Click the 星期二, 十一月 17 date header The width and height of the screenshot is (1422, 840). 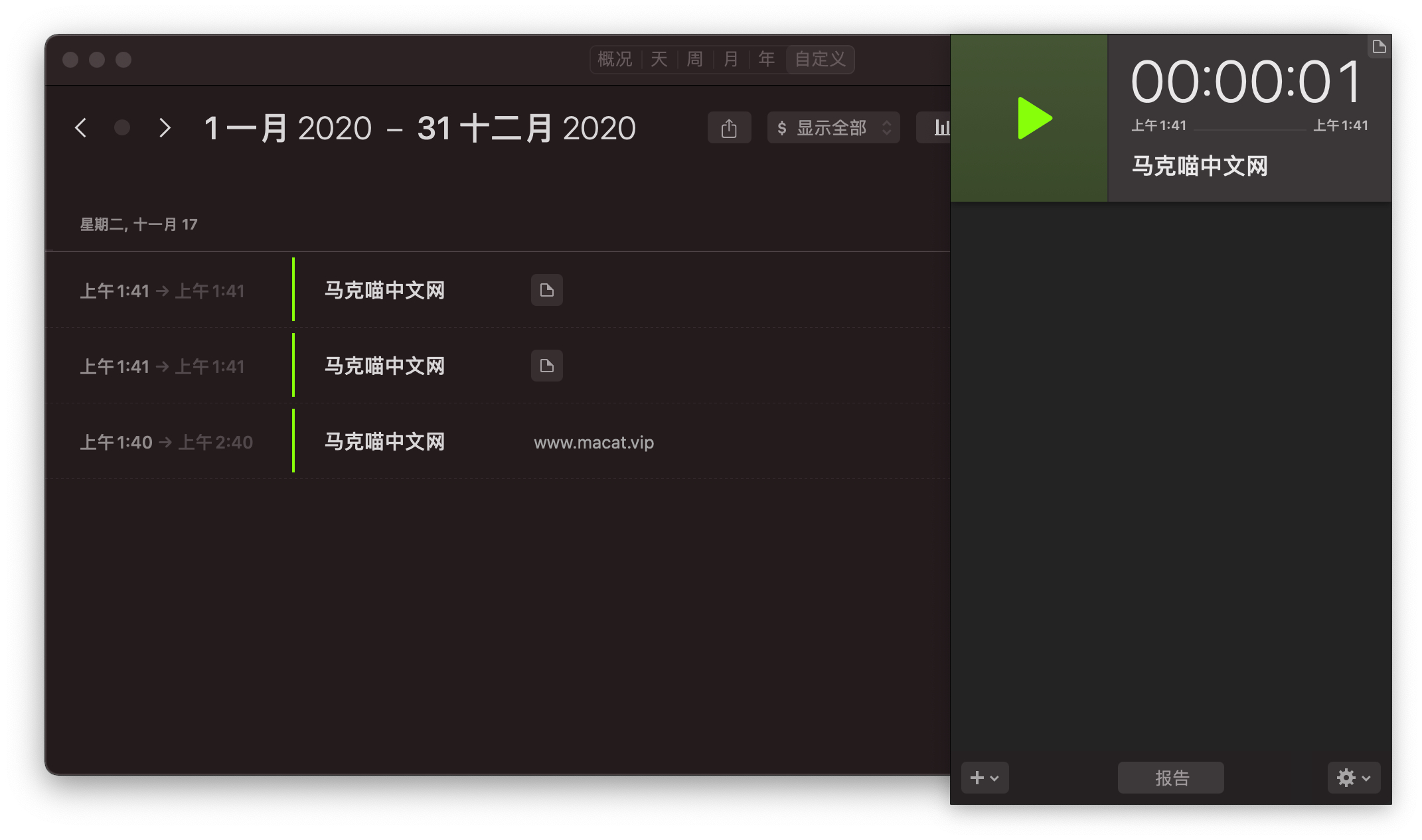click(139, 224)
